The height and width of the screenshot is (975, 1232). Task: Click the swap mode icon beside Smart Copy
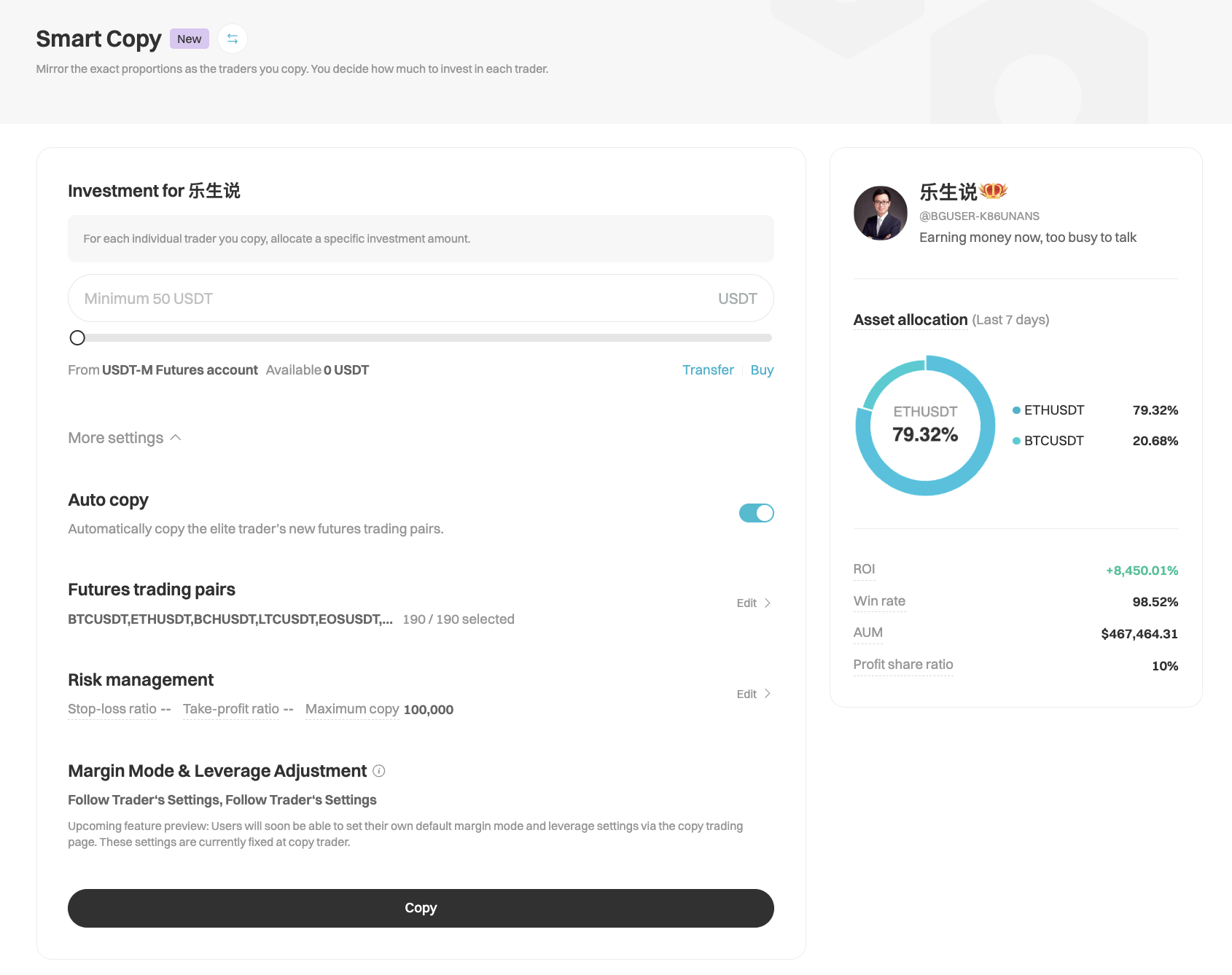[x=233, y=39]
